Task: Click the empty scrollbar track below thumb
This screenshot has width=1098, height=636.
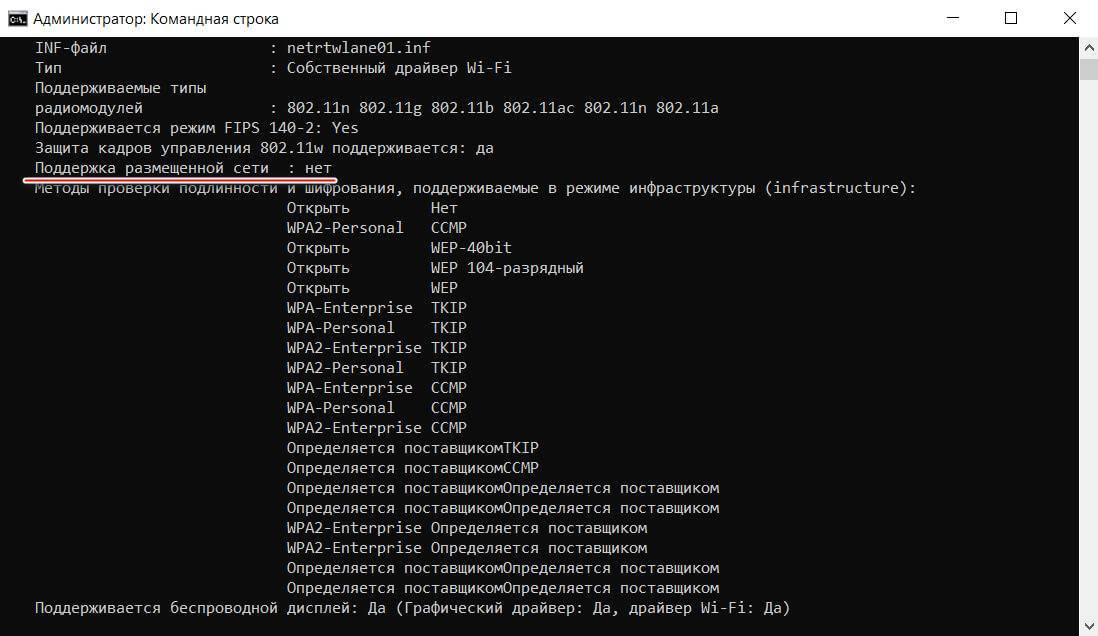Action: pos(1088,350)
